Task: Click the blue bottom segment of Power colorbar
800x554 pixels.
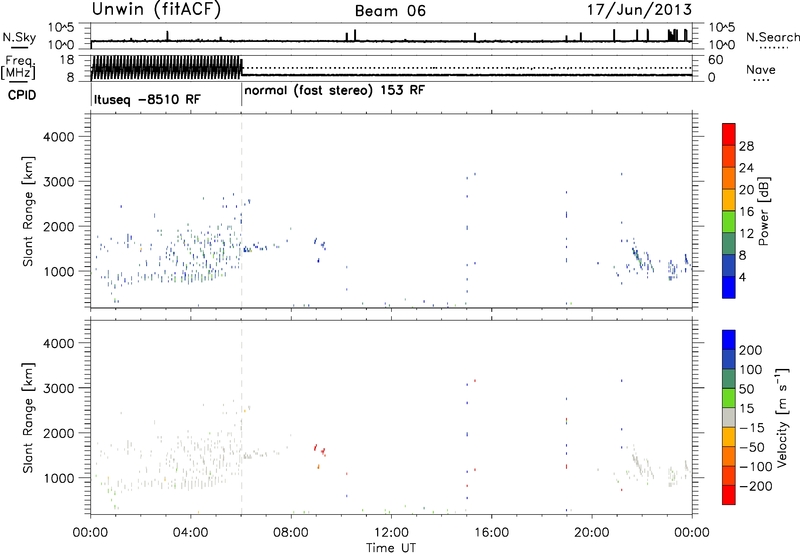Action: (x=729, y=287)
